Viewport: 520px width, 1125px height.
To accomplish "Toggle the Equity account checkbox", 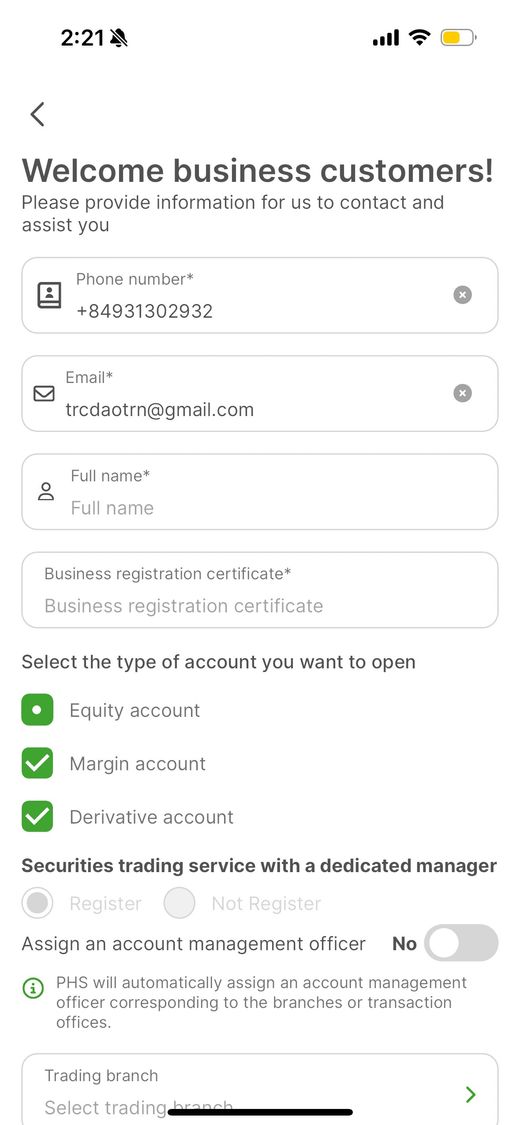I will 37,710.
